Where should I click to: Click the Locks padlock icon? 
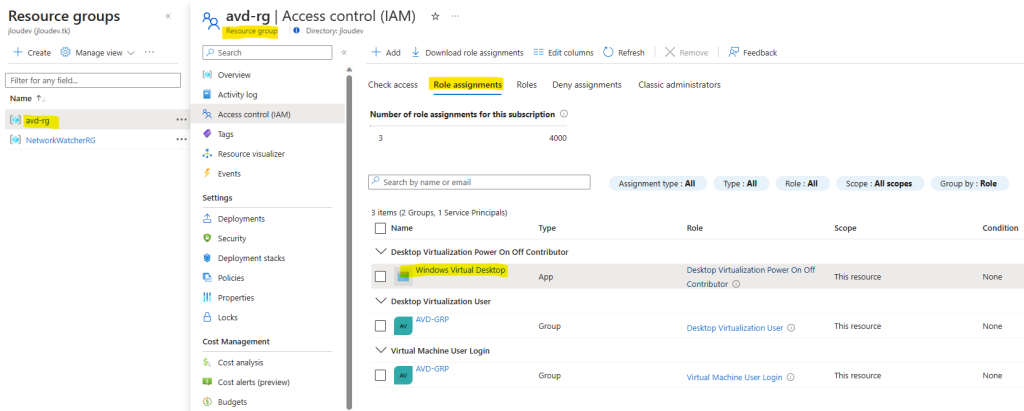(207, 318)
